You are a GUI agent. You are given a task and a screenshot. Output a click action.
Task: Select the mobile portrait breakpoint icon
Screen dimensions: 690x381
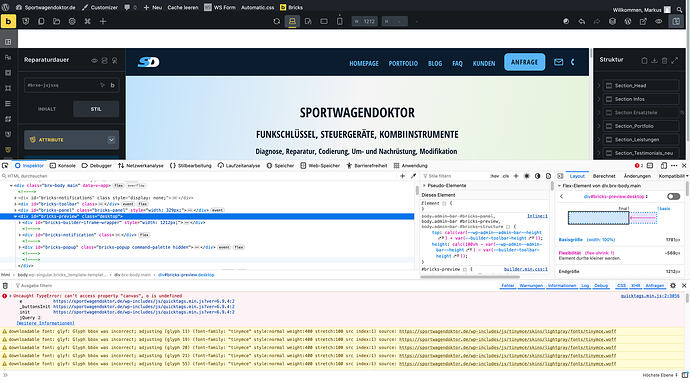coord(339,21)
